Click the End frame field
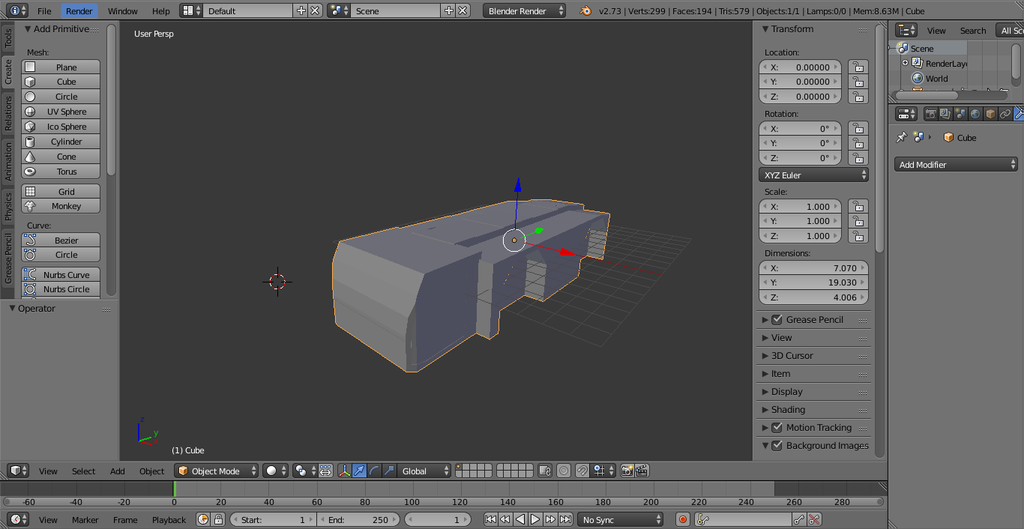This screenshot has width=1024, height=529. point(358,520)
